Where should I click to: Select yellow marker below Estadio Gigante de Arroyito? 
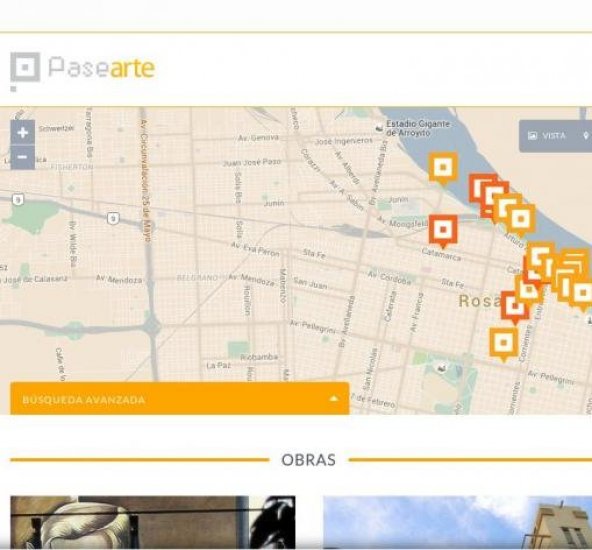pos(443,169)
